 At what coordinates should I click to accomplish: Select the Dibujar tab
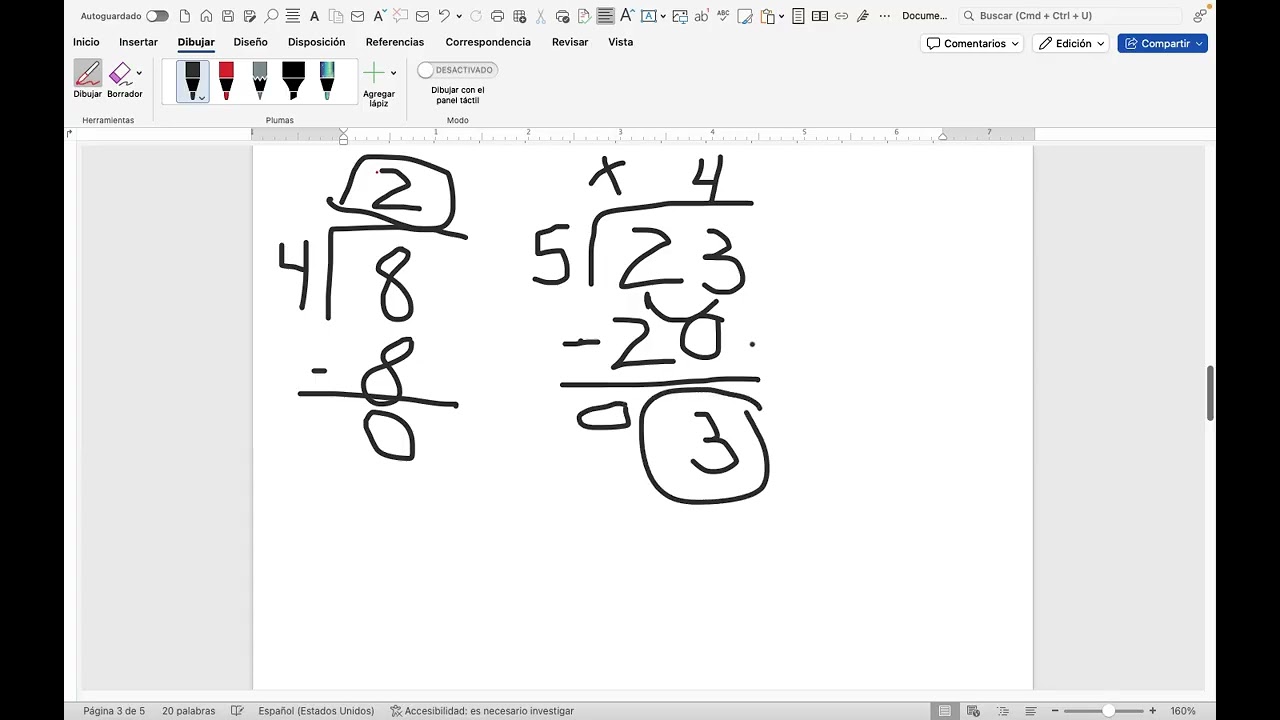[196, 42]
